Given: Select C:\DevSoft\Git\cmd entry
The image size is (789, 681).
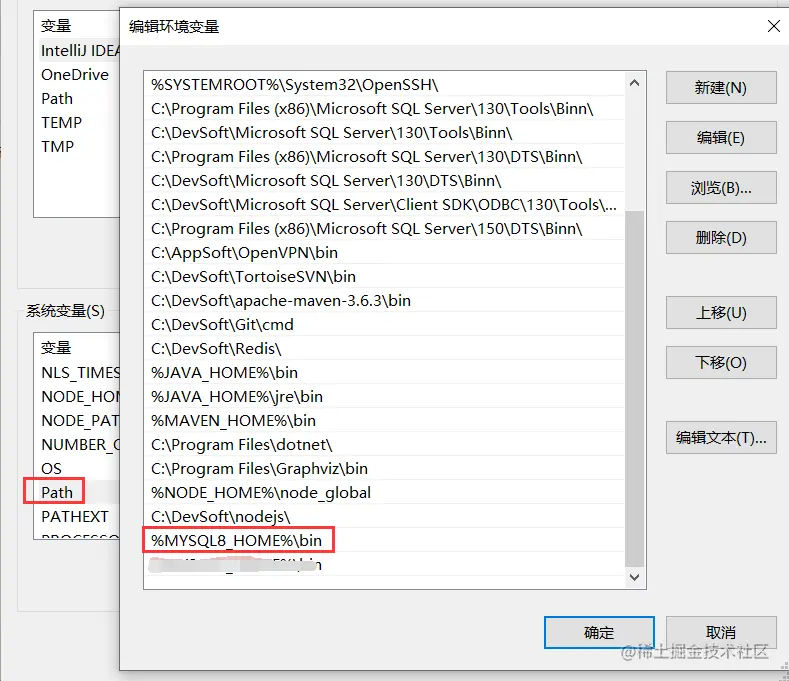Looking at the screenshot, I should click(x=384, y=325).
